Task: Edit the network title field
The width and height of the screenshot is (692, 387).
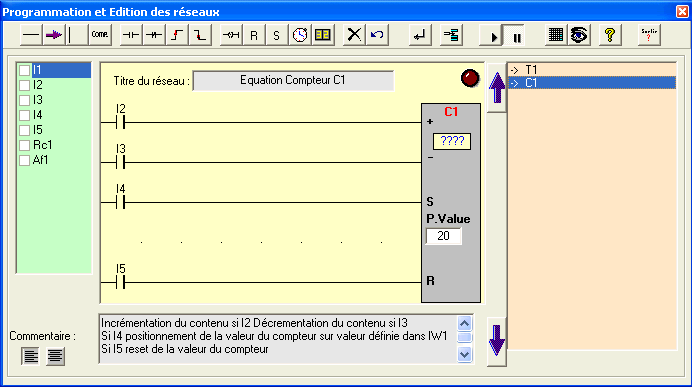Action: tap(293, 81)
